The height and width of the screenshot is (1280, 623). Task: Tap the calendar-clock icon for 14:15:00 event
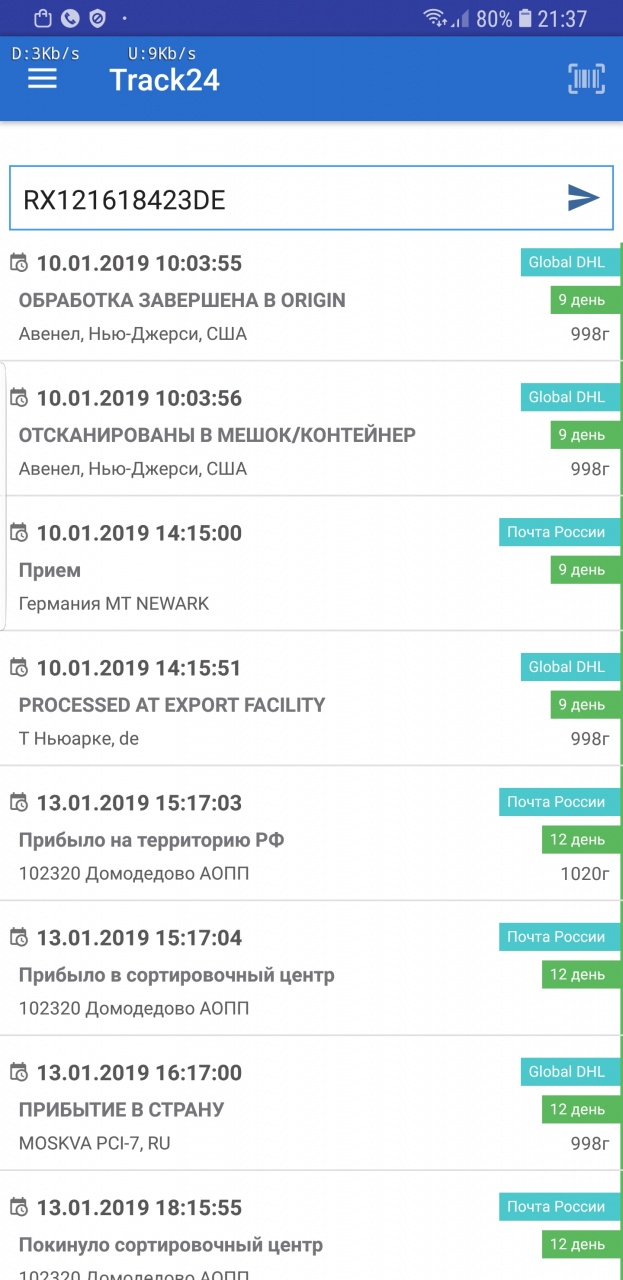[x=19, y=533]
